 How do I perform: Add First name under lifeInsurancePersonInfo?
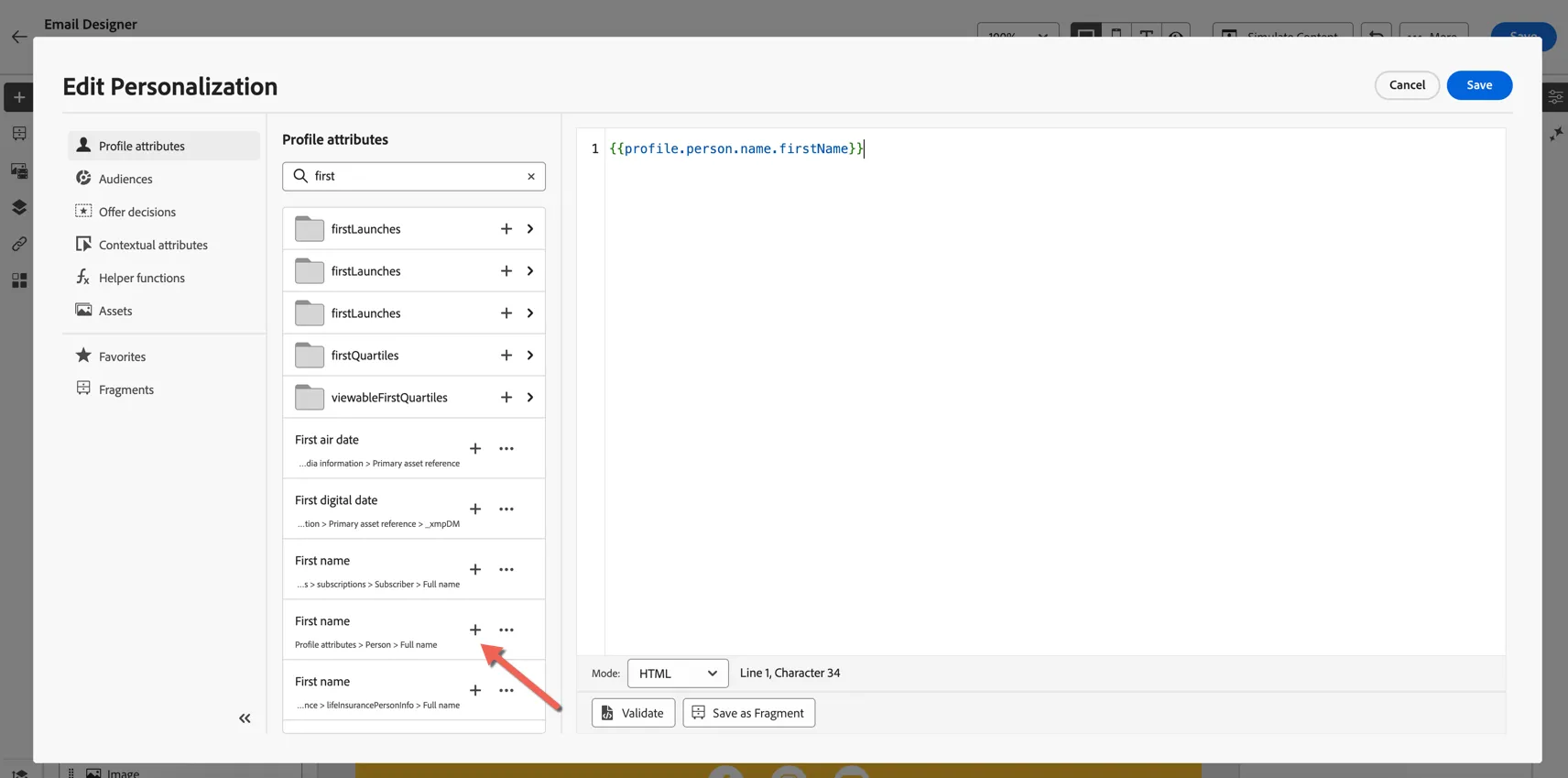point(475,691)
